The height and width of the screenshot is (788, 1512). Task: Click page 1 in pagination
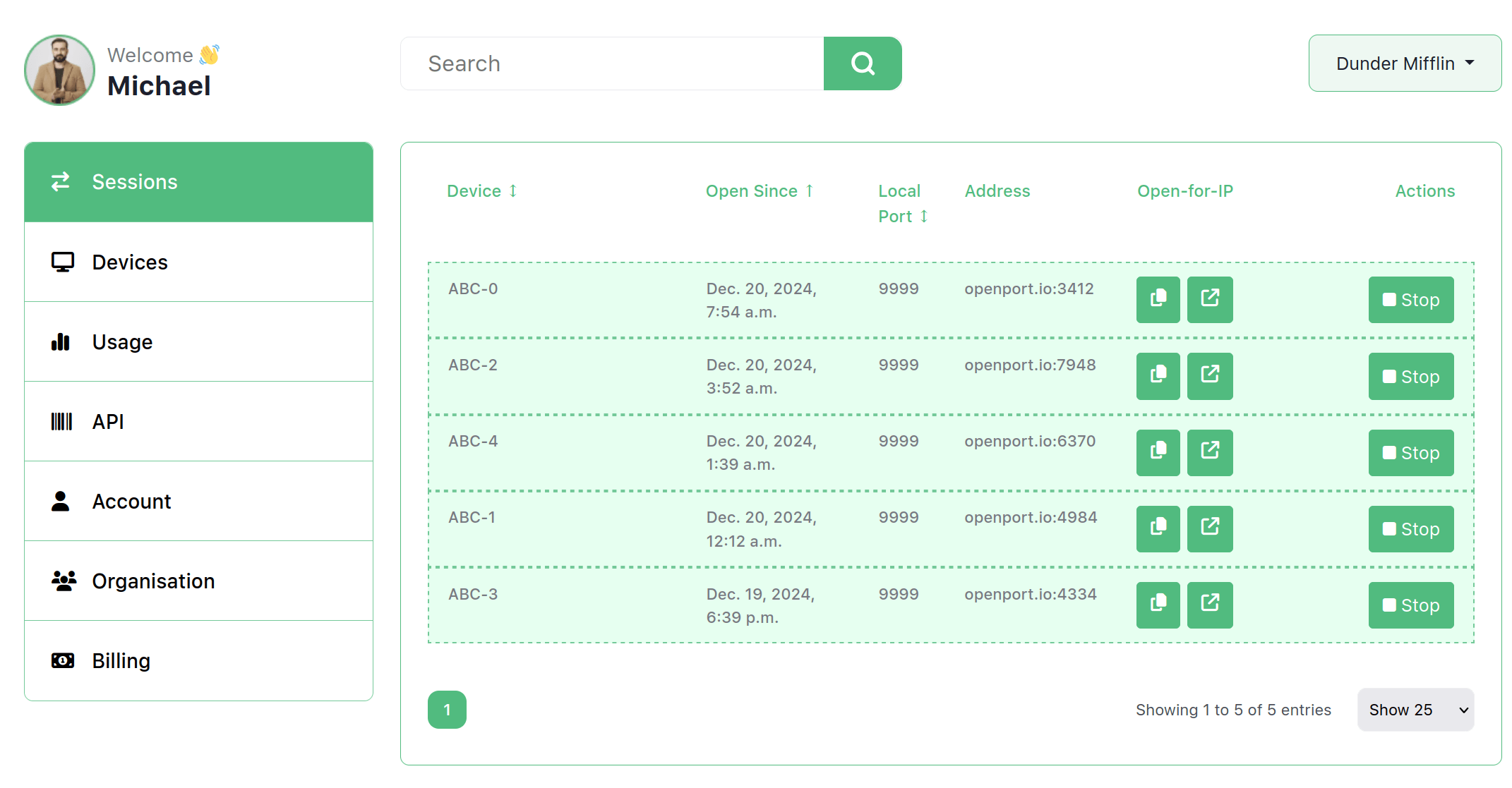(x=447, y=710)
